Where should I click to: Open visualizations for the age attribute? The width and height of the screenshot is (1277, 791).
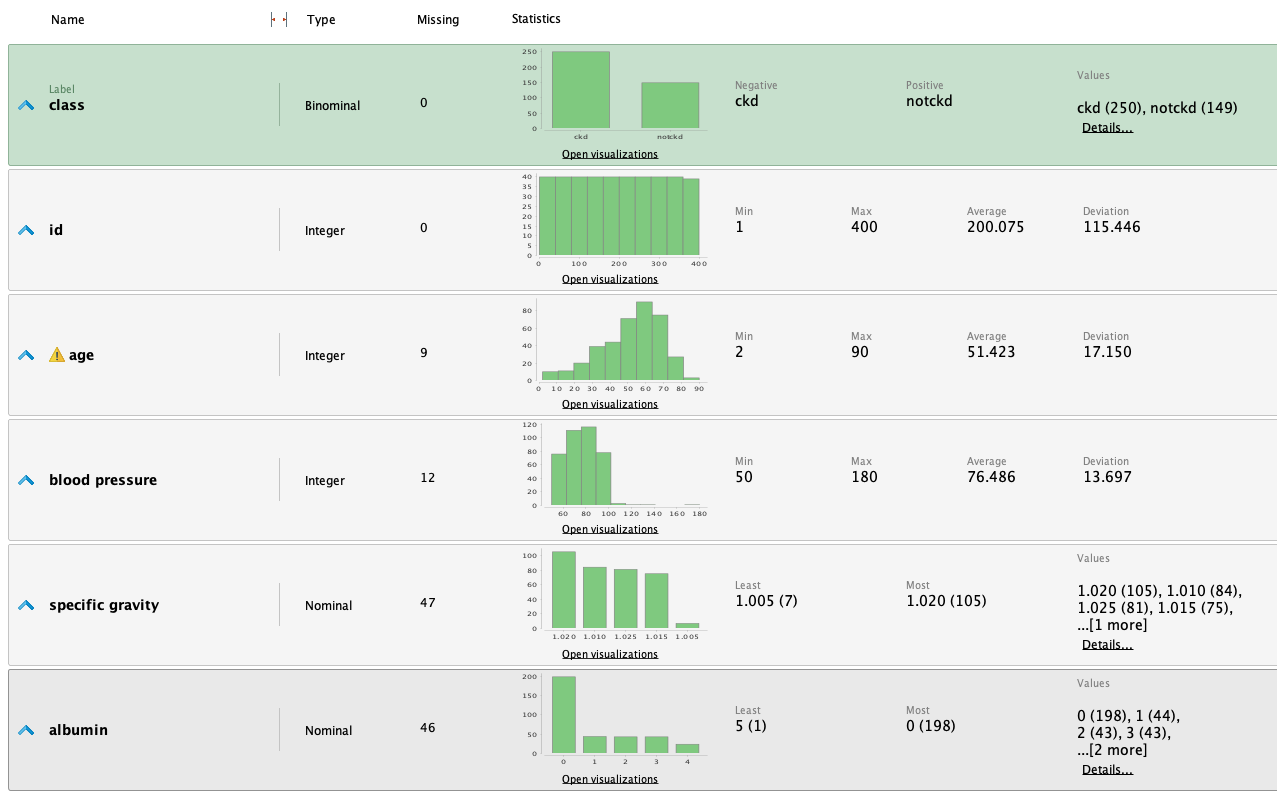coord(609,404)
